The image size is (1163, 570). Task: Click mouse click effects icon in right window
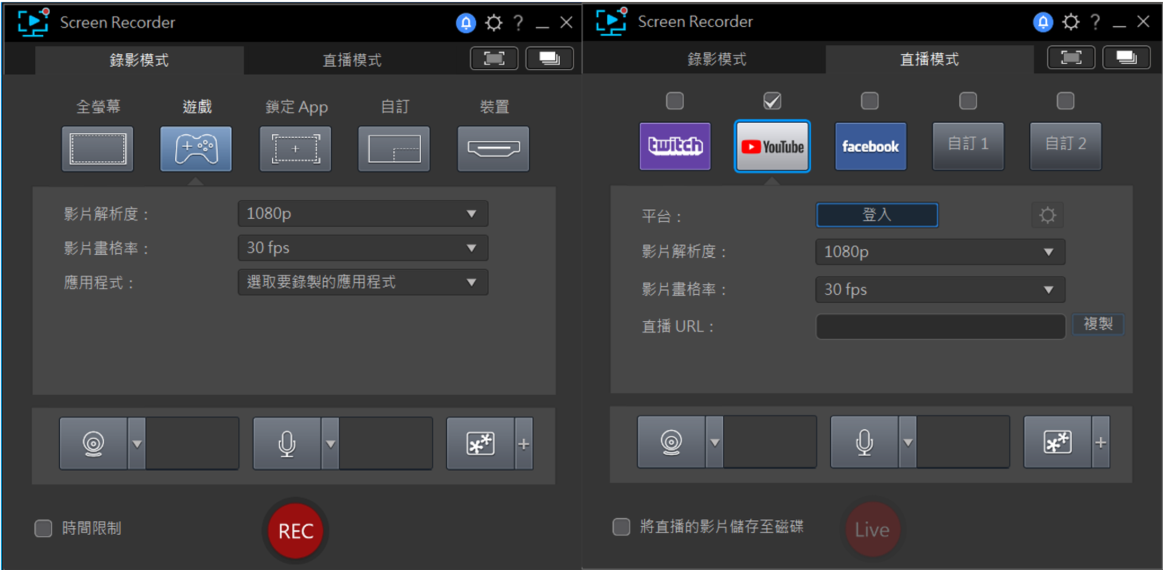coord(1058,442)
